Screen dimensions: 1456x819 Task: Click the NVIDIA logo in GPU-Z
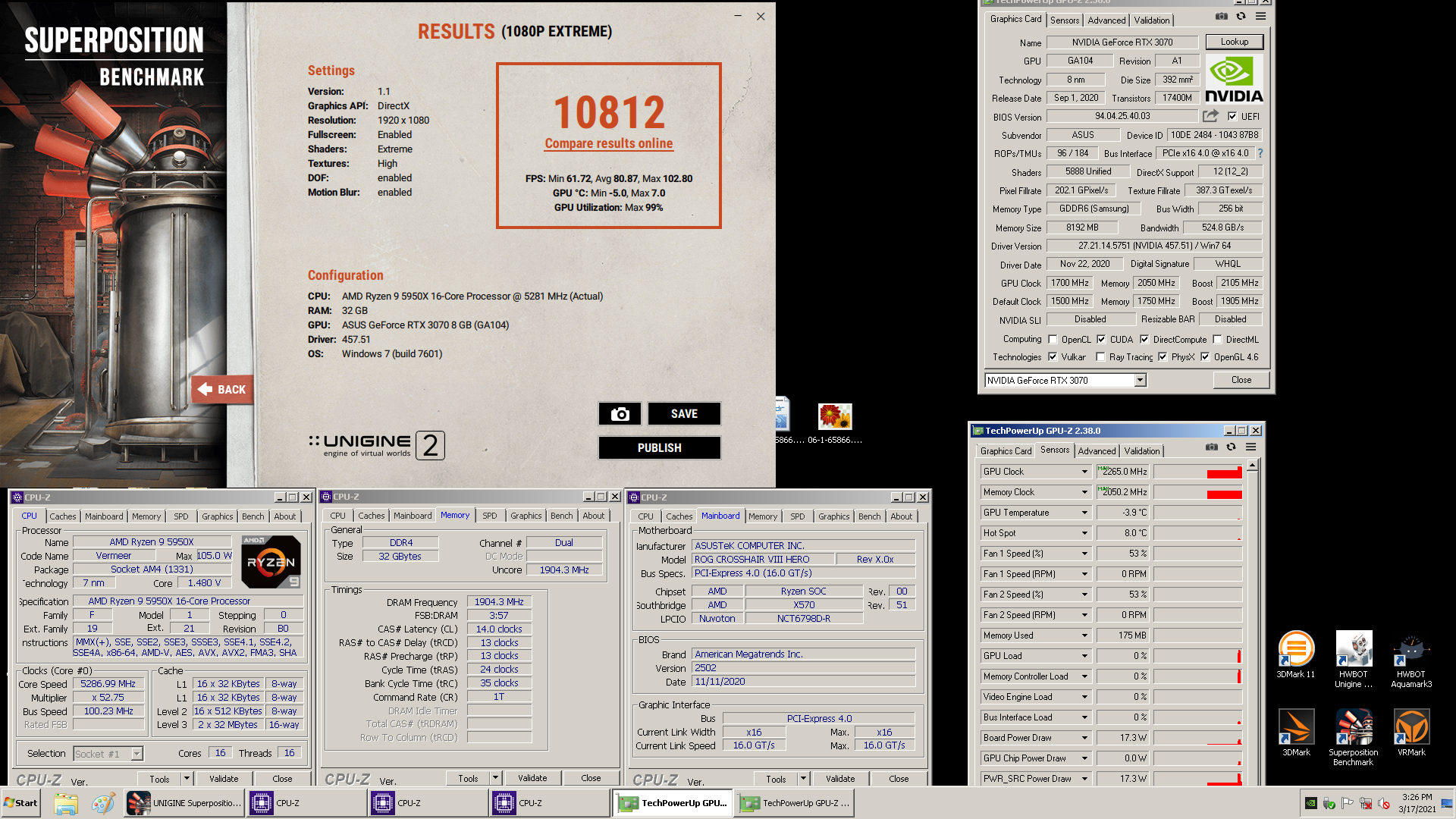1234,79
